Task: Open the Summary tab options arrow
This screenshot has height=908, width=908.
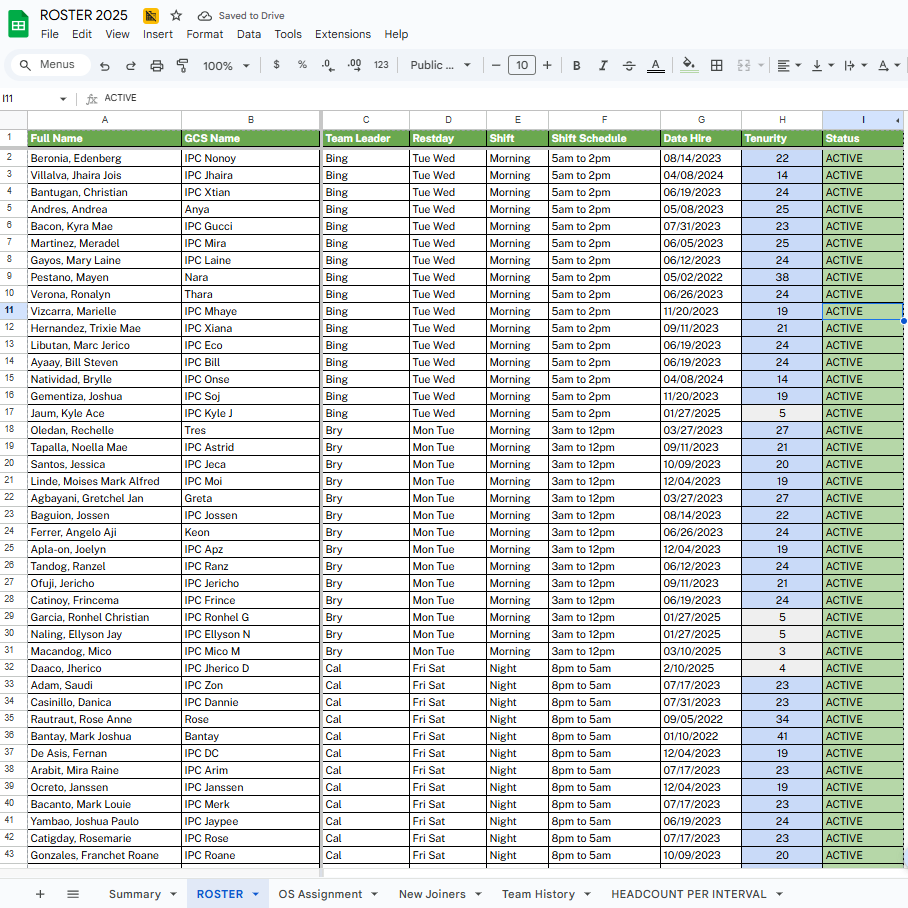Action: pyautogui.click(x=173, y=895)
